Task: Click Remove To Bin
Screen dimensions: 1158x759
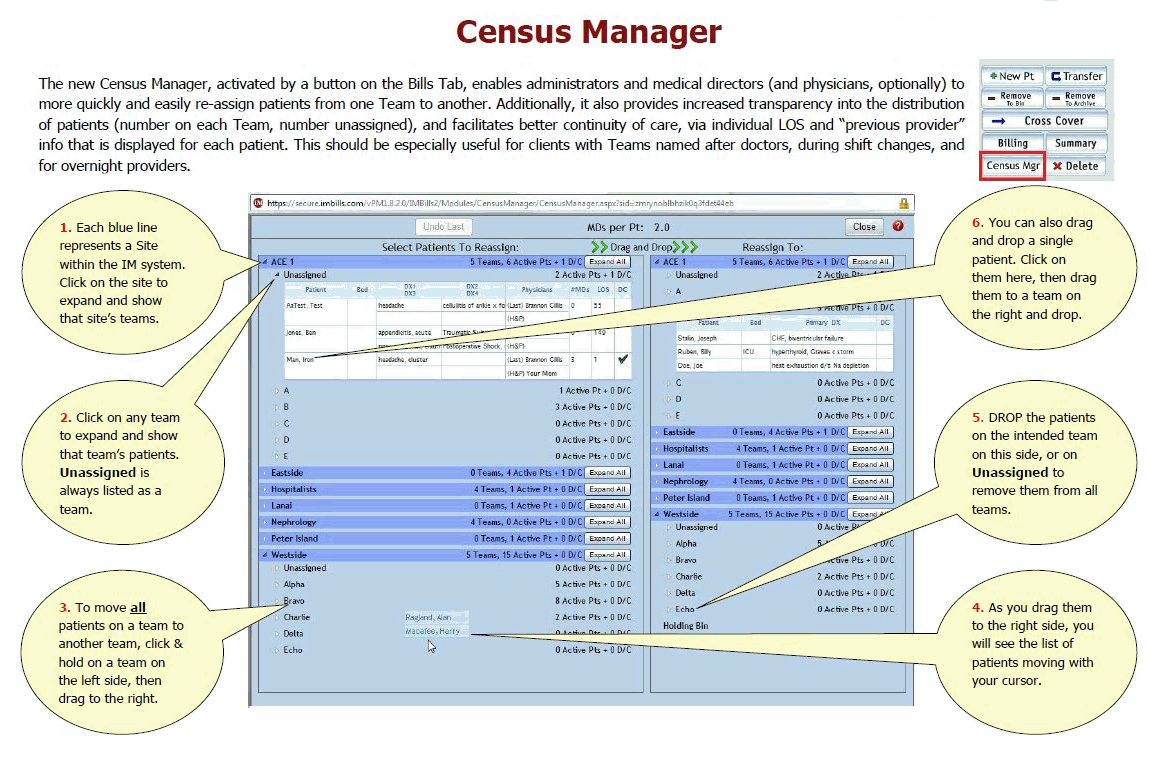Action: tap(1012, 98)
